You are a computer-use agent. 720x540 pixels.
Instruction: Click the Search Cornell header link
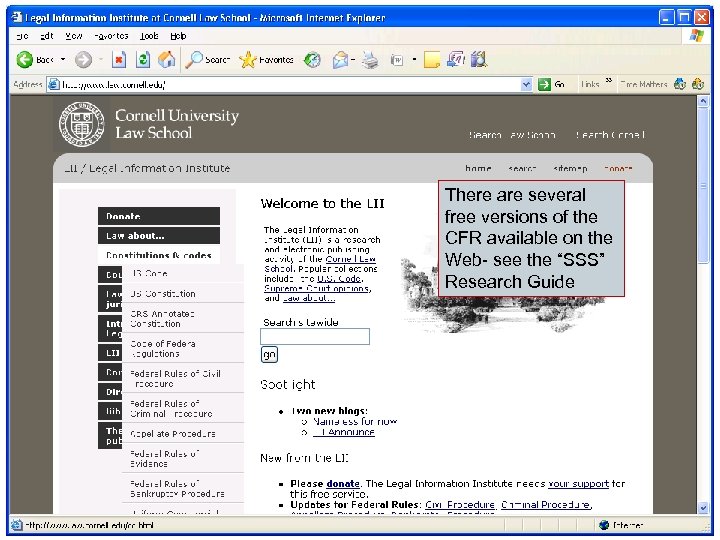coord(610,135)
